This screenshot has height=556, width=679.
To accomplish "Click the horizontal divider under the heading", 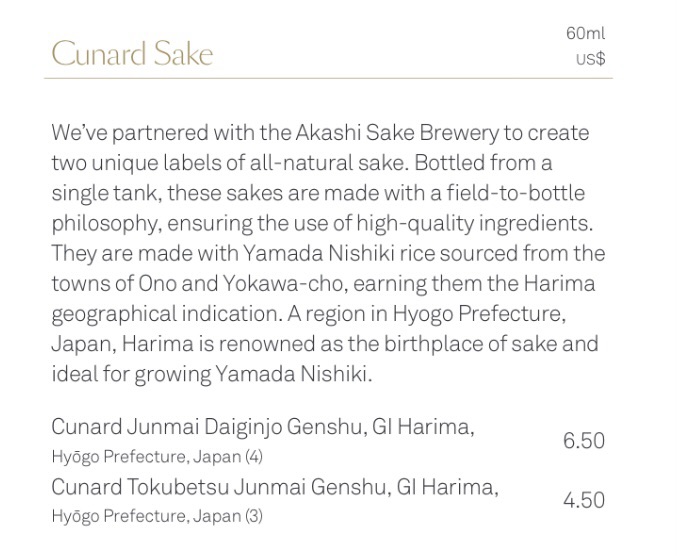I will click(328, 77).
